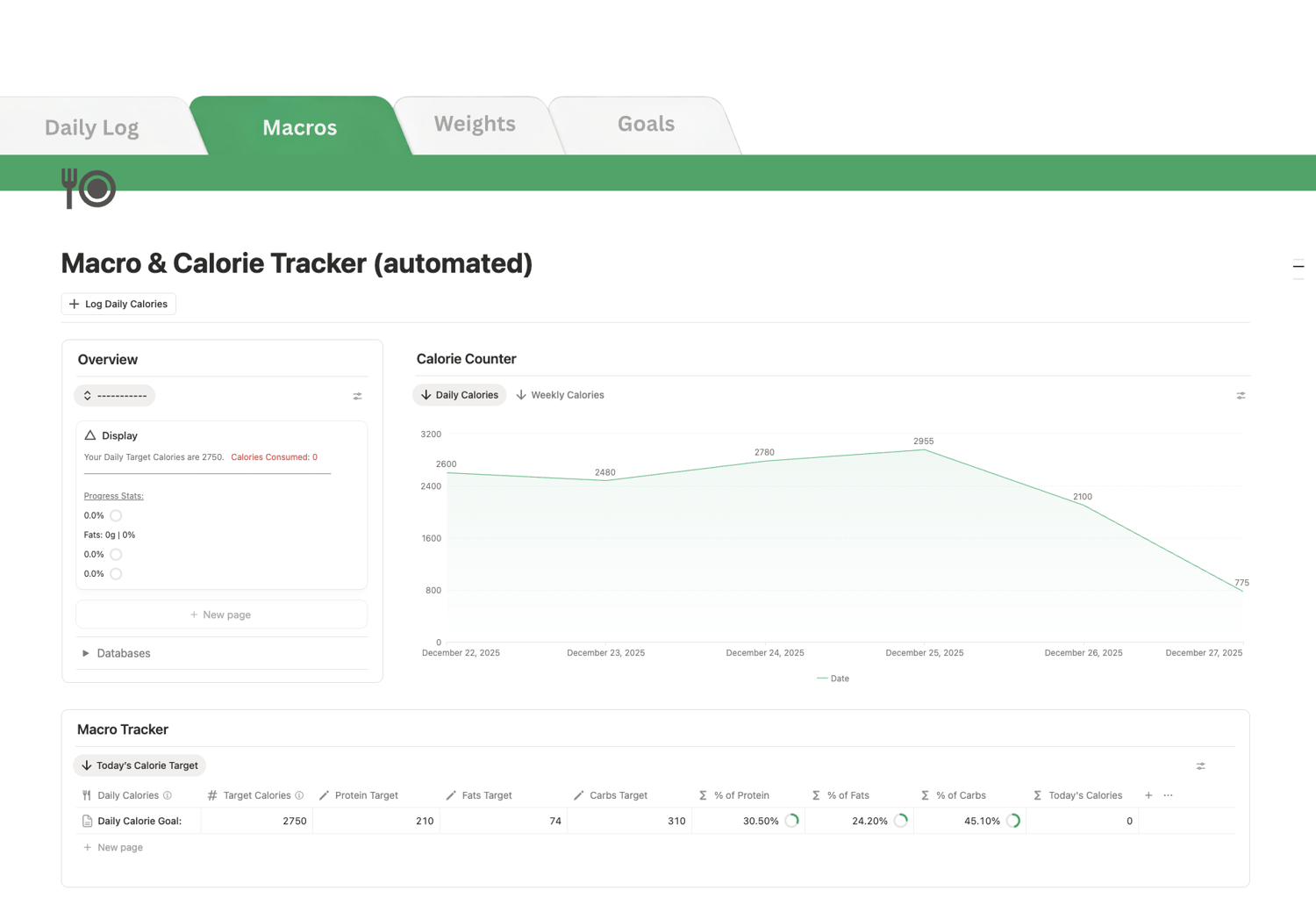Switch to the Daily Log tab
The image size is (1316, 898).
click(x=92, y=127)
